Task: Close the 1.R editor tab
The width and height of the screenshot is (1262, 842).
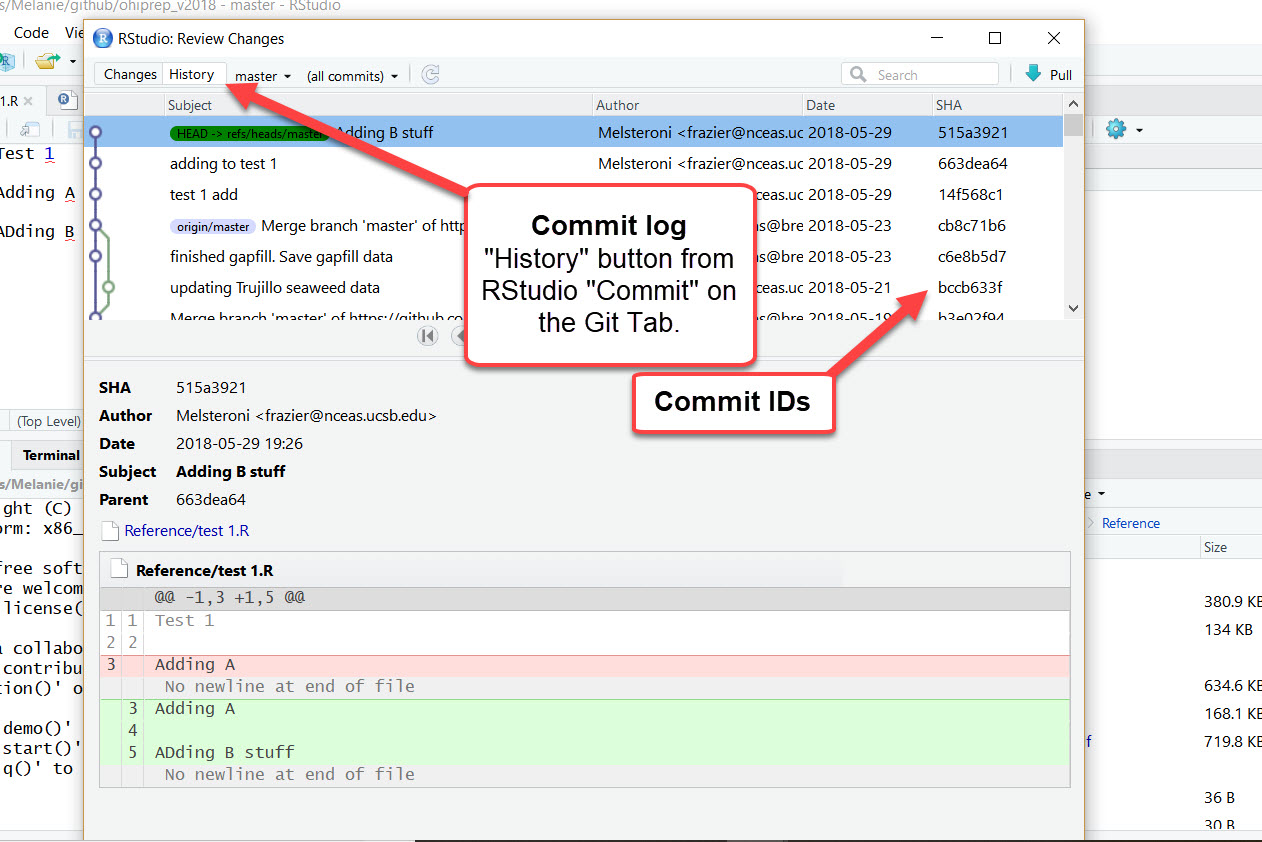Action: pos(28,101)
